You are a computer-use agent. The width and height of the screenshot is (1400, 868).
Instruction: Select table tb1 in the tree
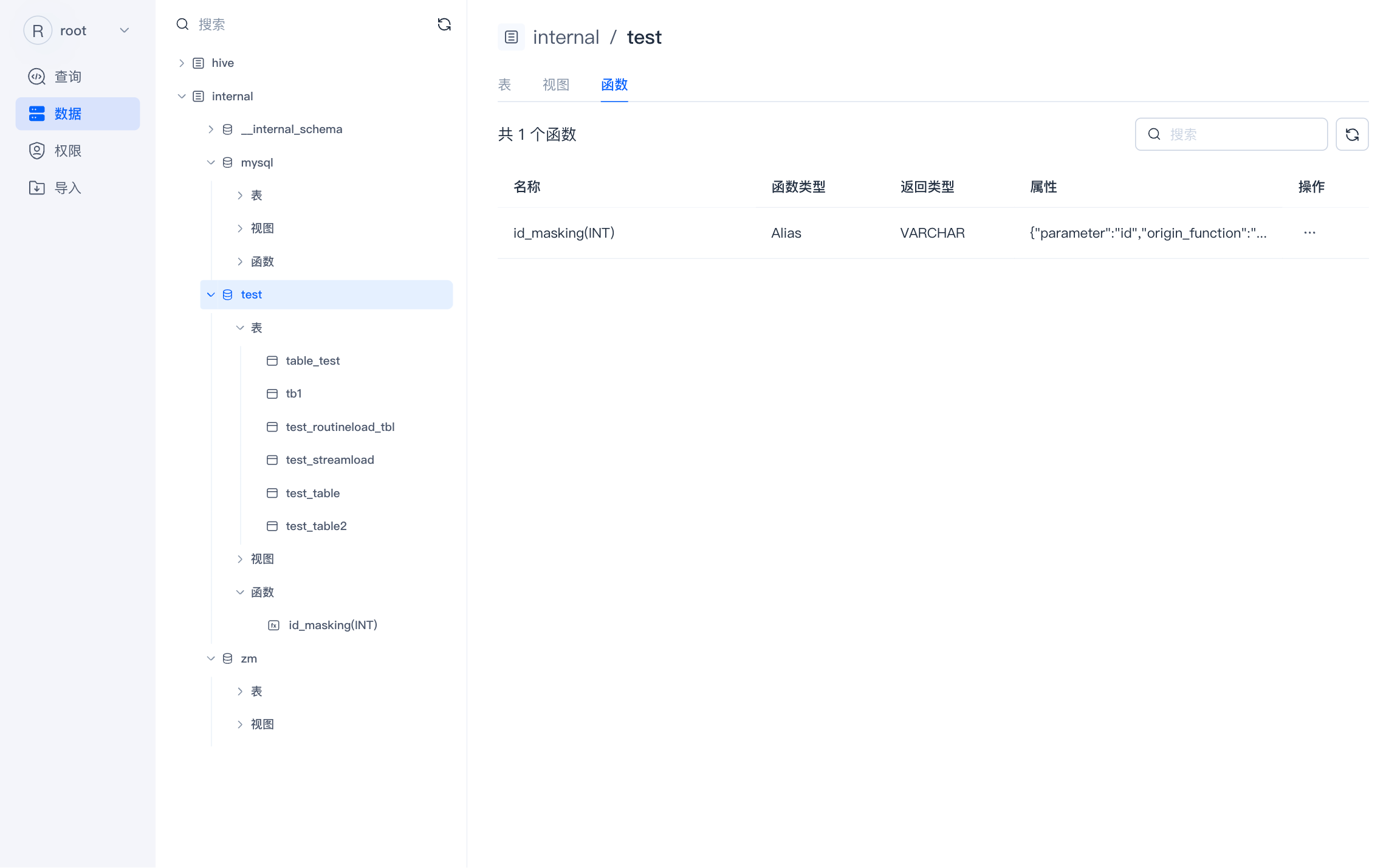tap(293, 394)
